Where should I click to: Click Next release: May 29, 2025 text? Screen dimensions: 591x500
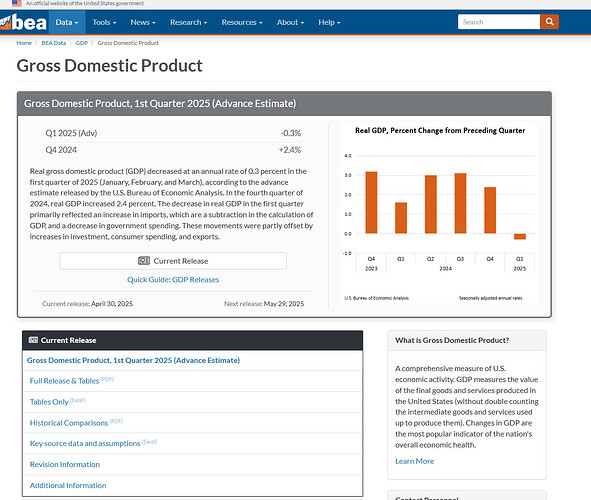coord(264,304)
